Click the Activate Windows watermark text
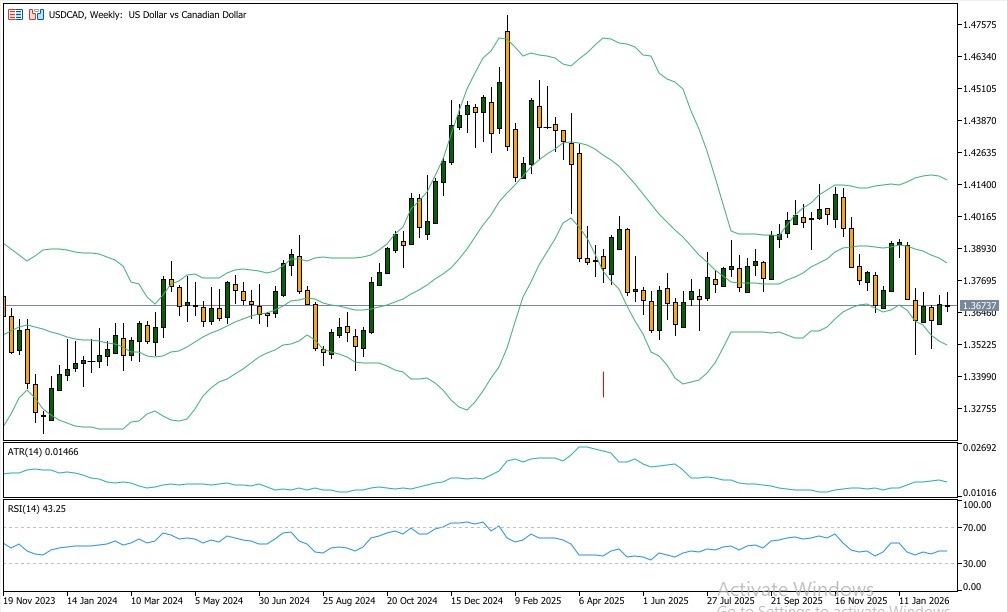Viewport: 1007px width, 612px height. point(797,590)
